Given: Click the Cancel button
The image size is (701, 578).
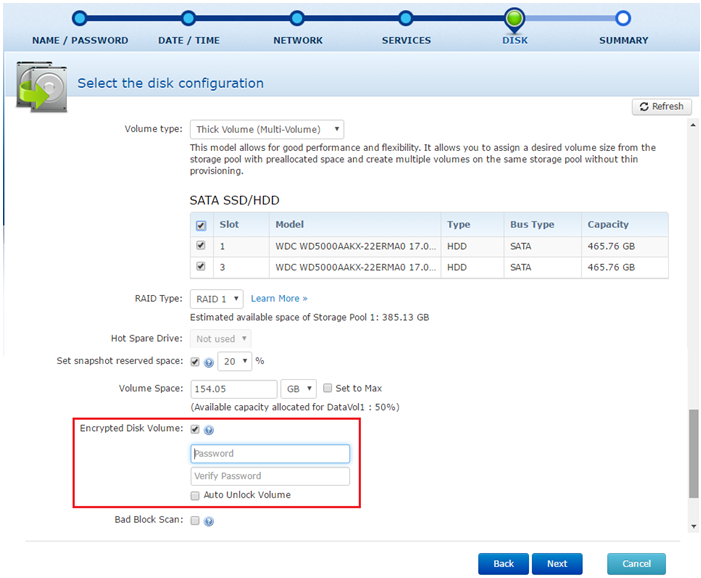Looking at the screenshot, I should click(636, 564).
